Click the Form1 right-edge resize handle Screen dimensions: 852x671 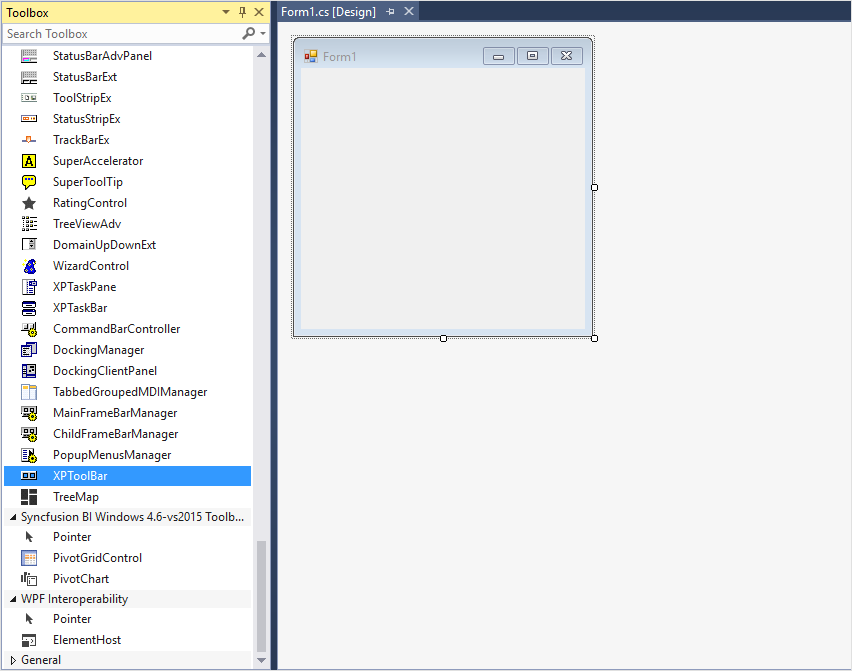pyautogui.click(x=594, y=187)
